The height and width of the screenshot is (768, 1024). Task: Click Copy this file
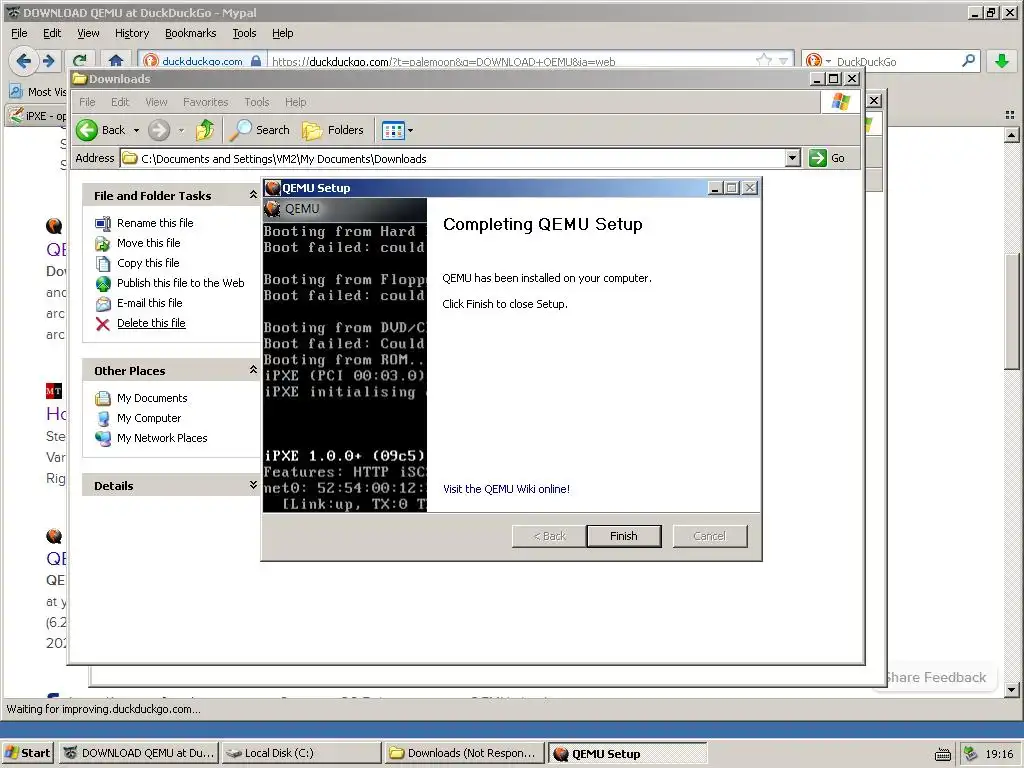(148, 263)
